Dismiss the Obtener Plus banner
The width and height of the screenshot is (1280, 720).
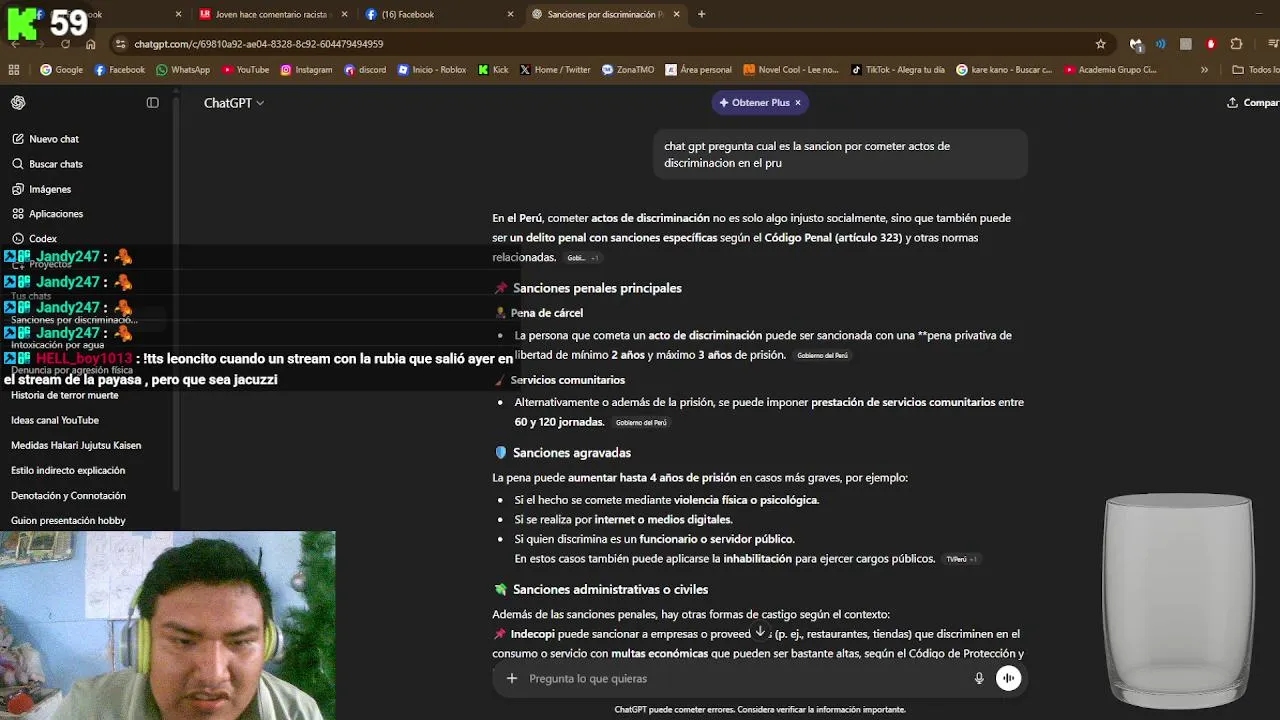click(797, 102)
